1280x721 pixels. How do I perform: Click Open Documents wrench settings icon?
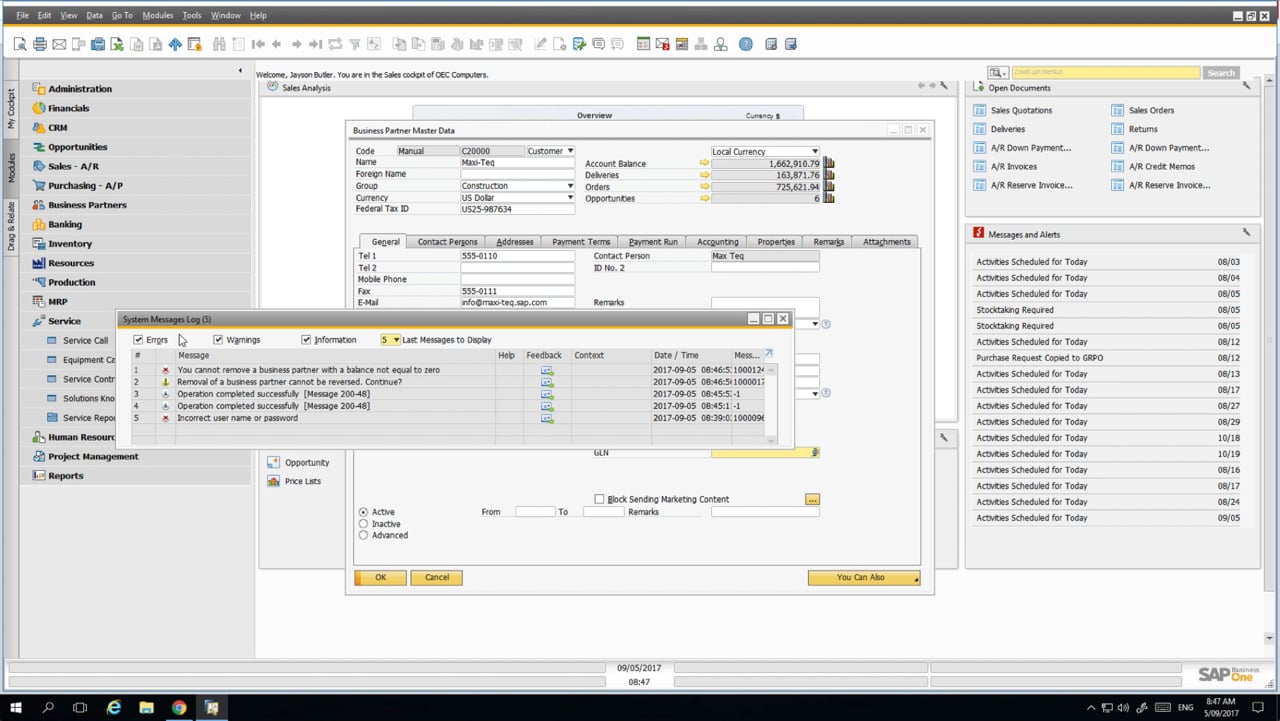pyautogui.click(x=1246, y=87)
